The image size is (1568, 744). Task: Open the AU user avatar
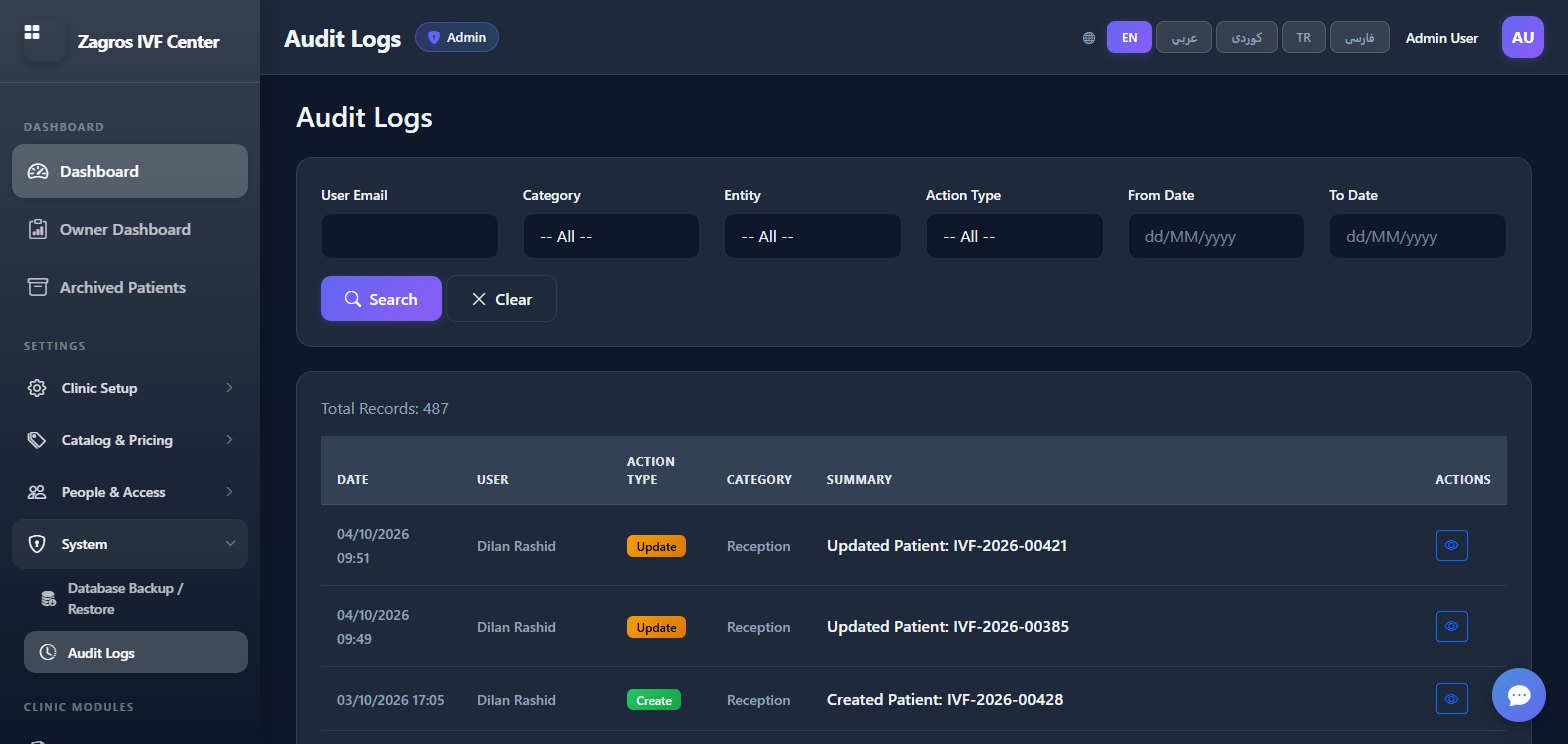[1523, 38]
